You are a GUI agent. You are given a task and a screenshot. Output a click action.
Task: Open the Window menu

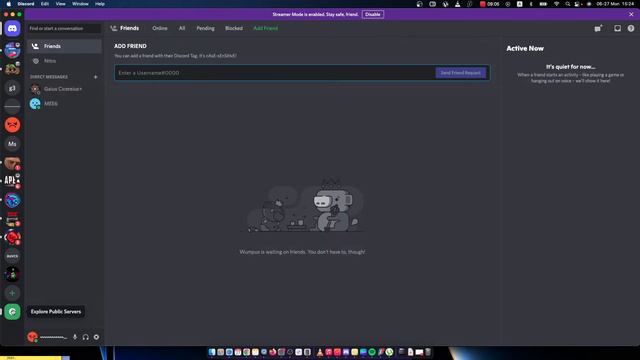[x=80, y=4]
